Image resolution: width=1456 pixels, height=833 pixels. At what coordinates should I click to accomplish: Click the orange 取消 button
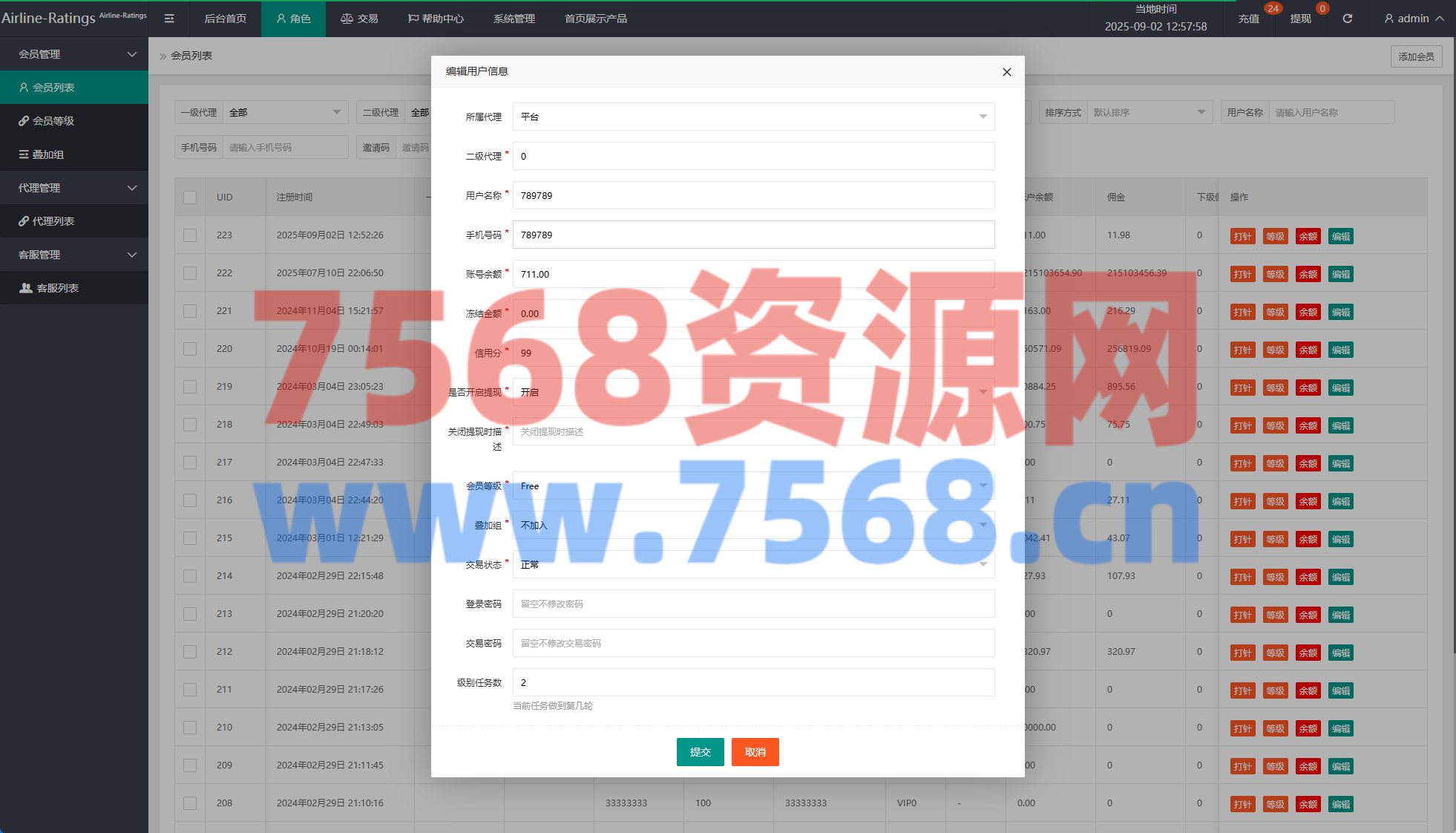[x=755, y=752]
